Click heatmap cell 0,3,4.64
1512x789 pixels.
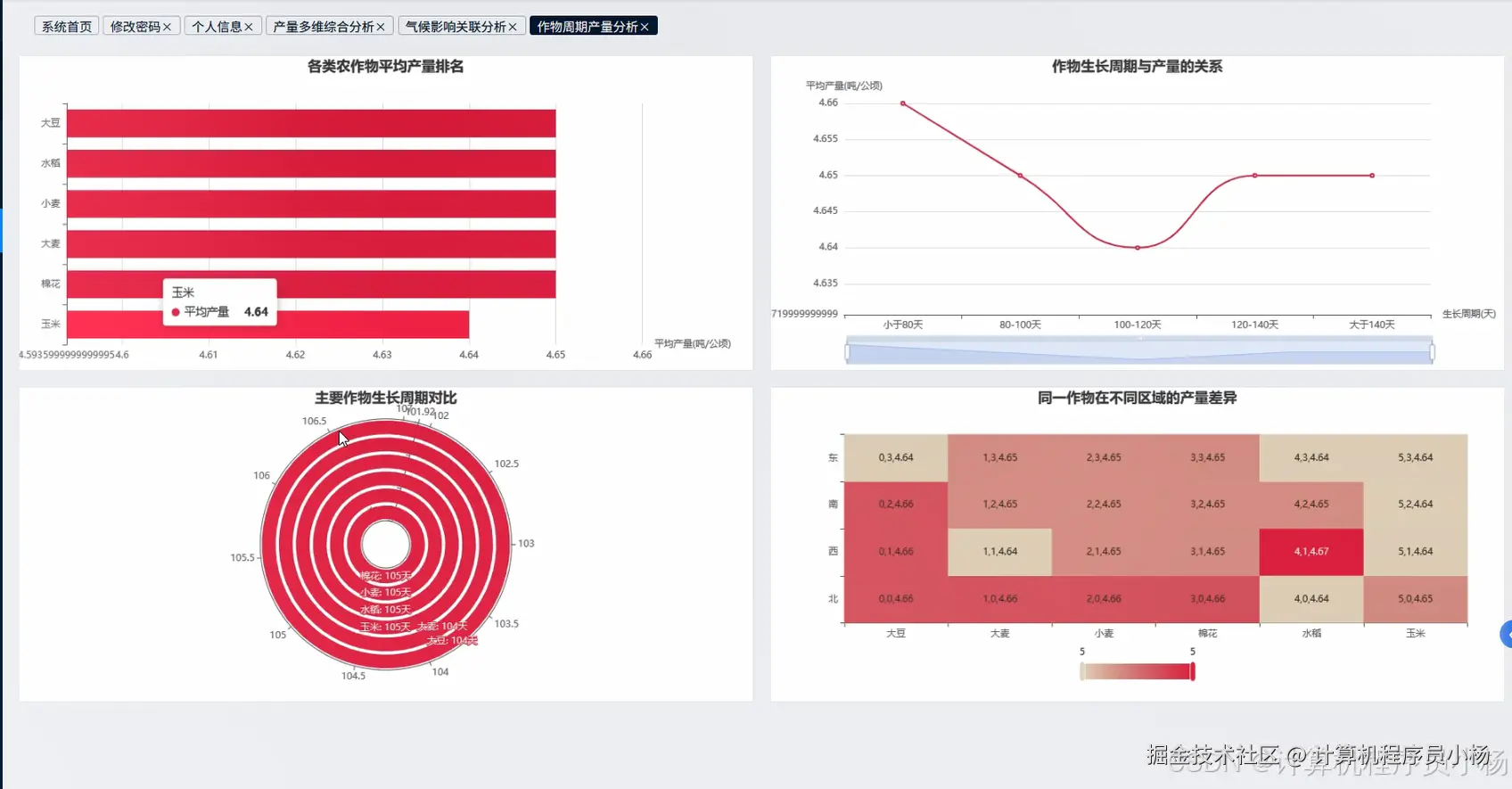(896, 457)
